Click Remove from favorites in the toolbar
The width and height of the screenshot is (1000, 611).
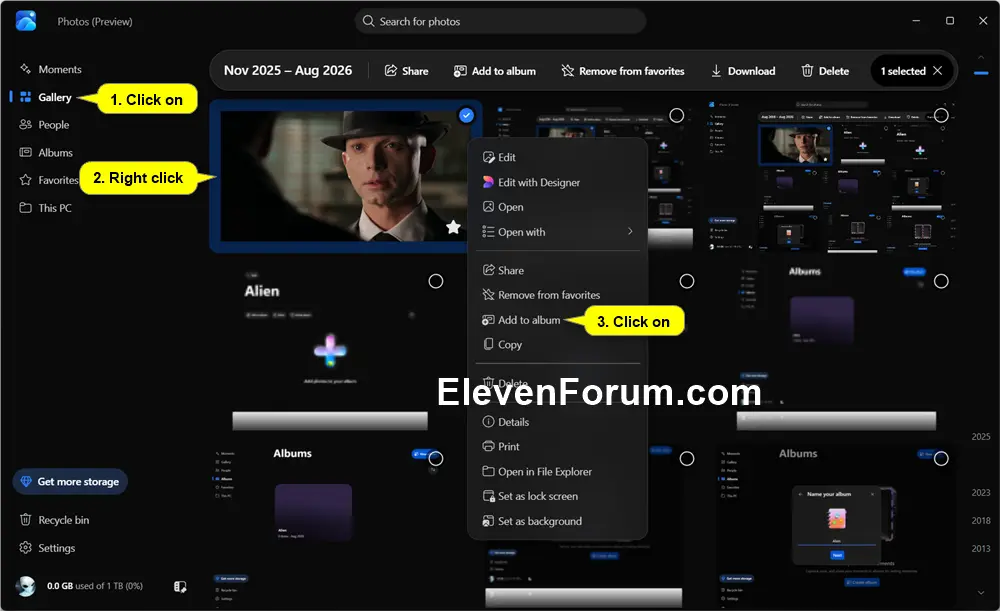(622, 71)
